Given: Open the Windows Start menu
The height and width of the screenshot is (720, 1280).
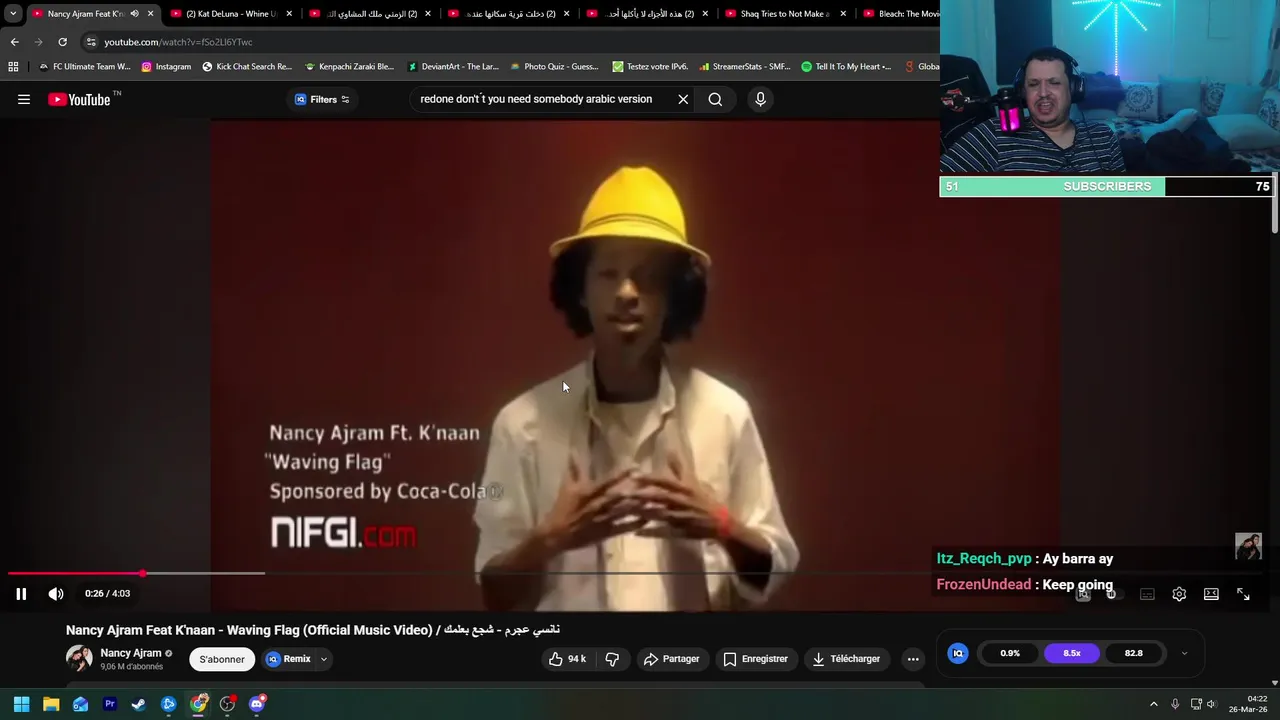Looking at the screenshot, I should pyautogui.click(x=21, y=704).
